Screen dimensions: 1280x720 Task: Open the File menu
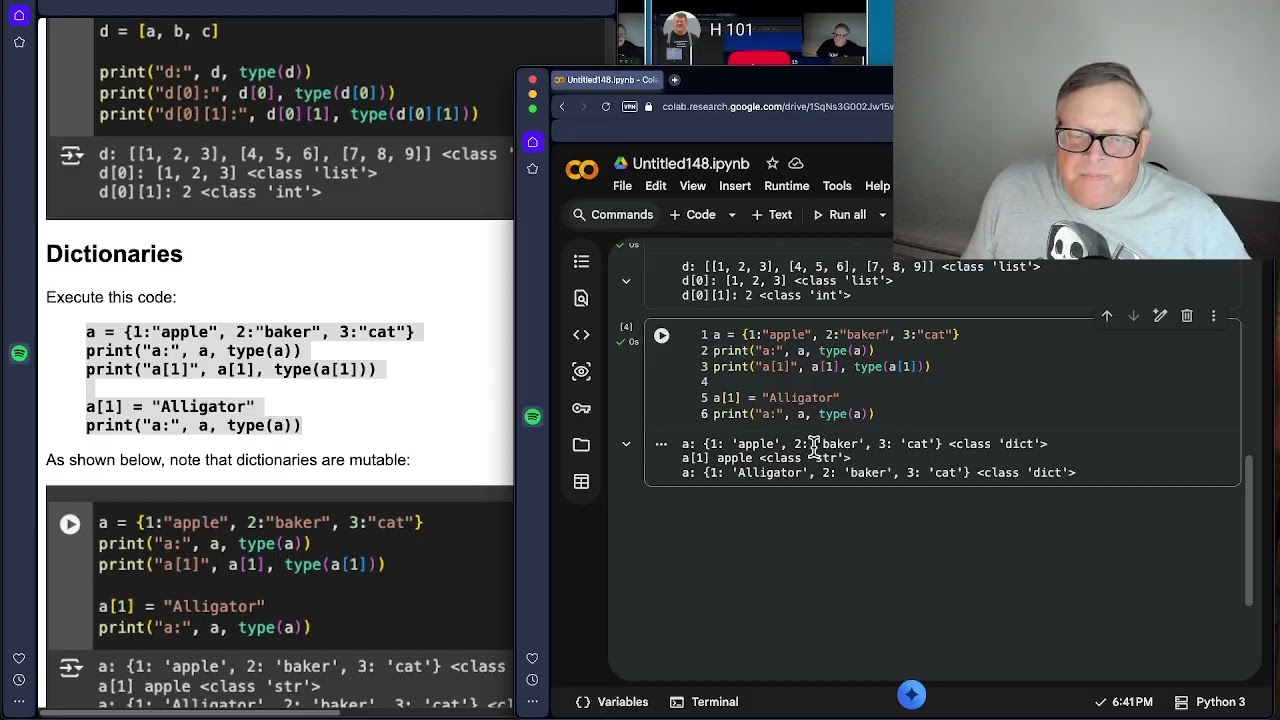[622, 186]
